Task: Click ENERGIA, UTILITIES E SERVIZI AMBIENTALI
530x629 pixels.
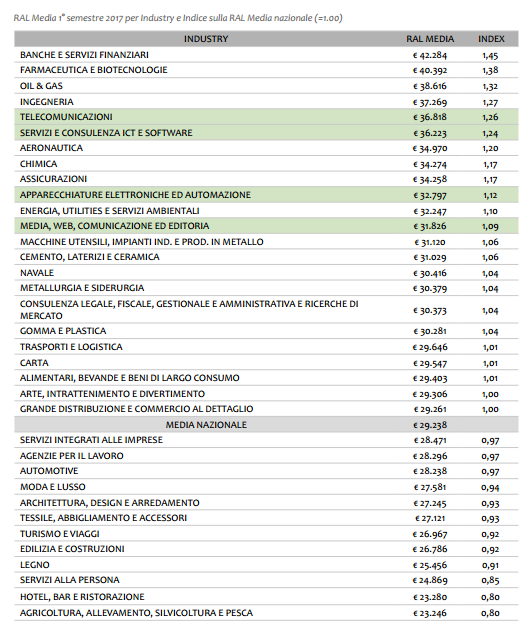Action: point(110,211)
